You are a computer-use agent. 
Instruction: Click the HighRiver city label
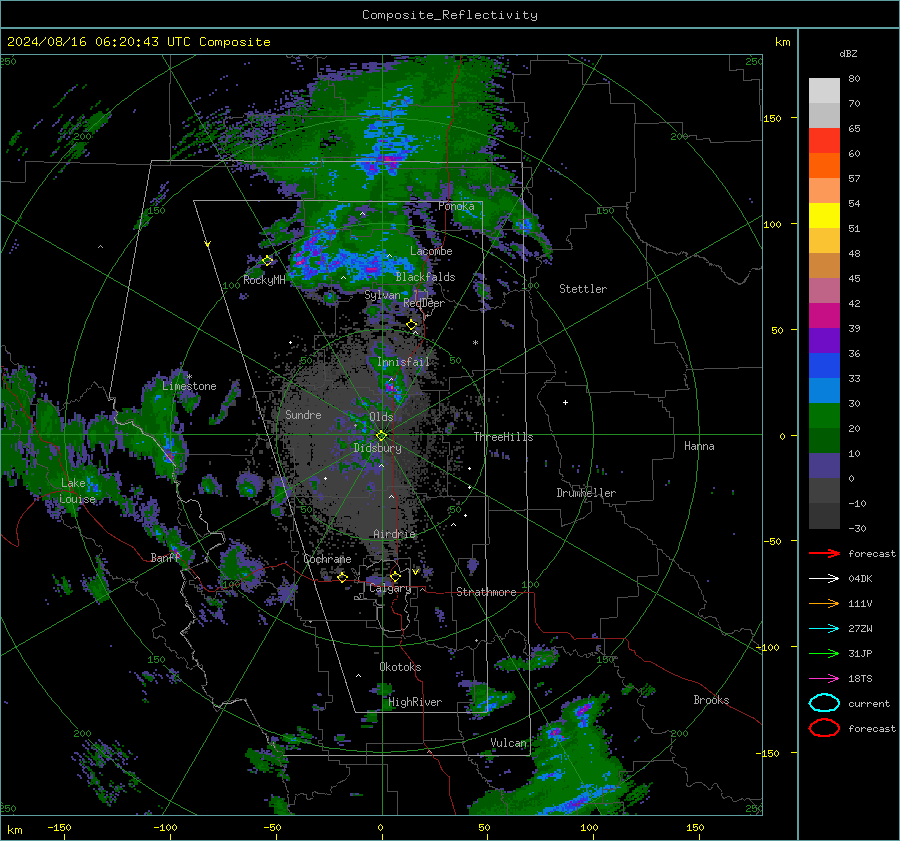415,702
